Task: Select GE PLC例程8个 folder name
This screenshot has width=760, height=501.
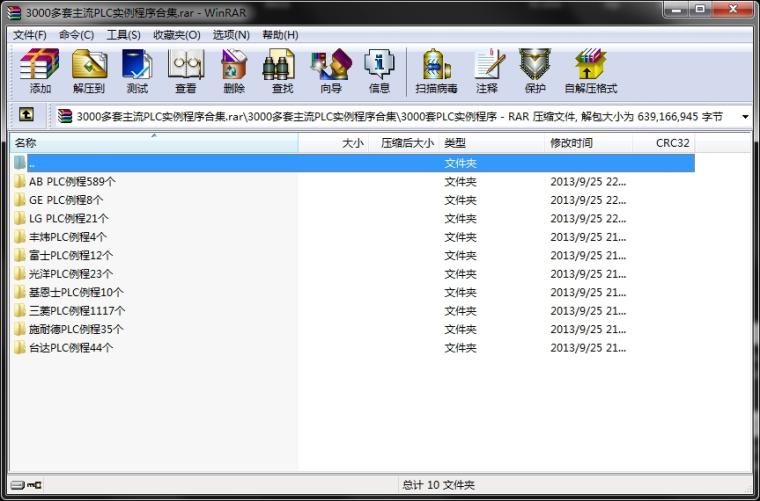Action: click(66, 200)
